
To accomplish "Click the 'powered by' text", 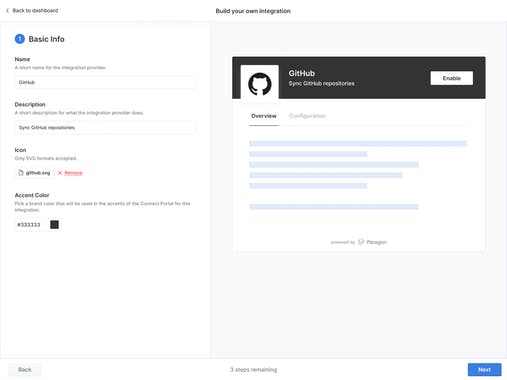I will pyautogui.click(x=343, y=242).
